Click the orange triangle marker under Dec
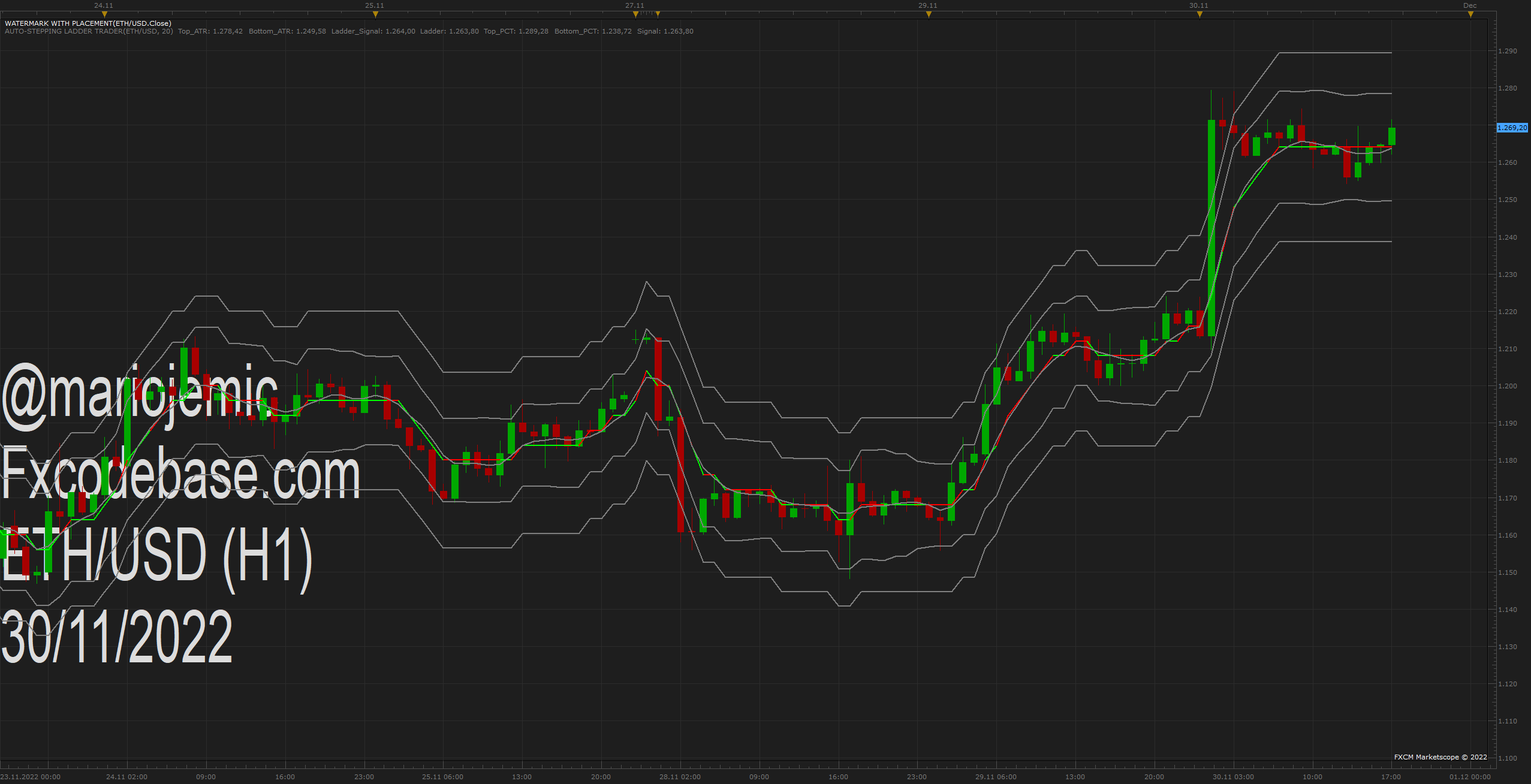Viewport: 1531px width, 784px height. tap(1470, 14)
